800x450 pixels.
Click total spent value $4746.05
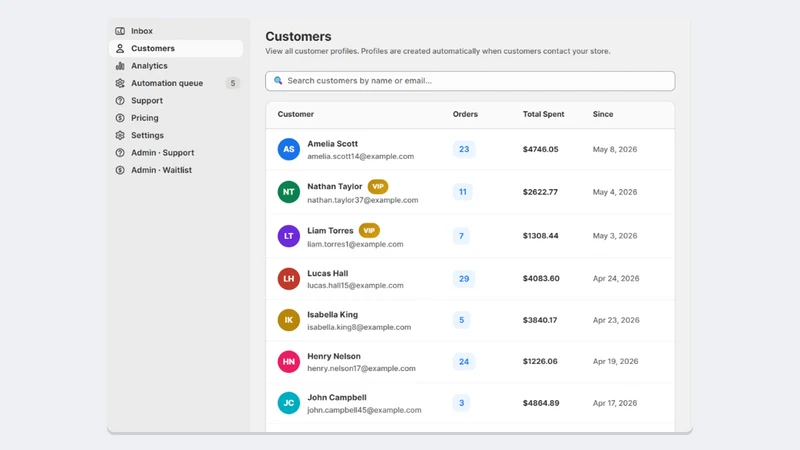(540, 149)
